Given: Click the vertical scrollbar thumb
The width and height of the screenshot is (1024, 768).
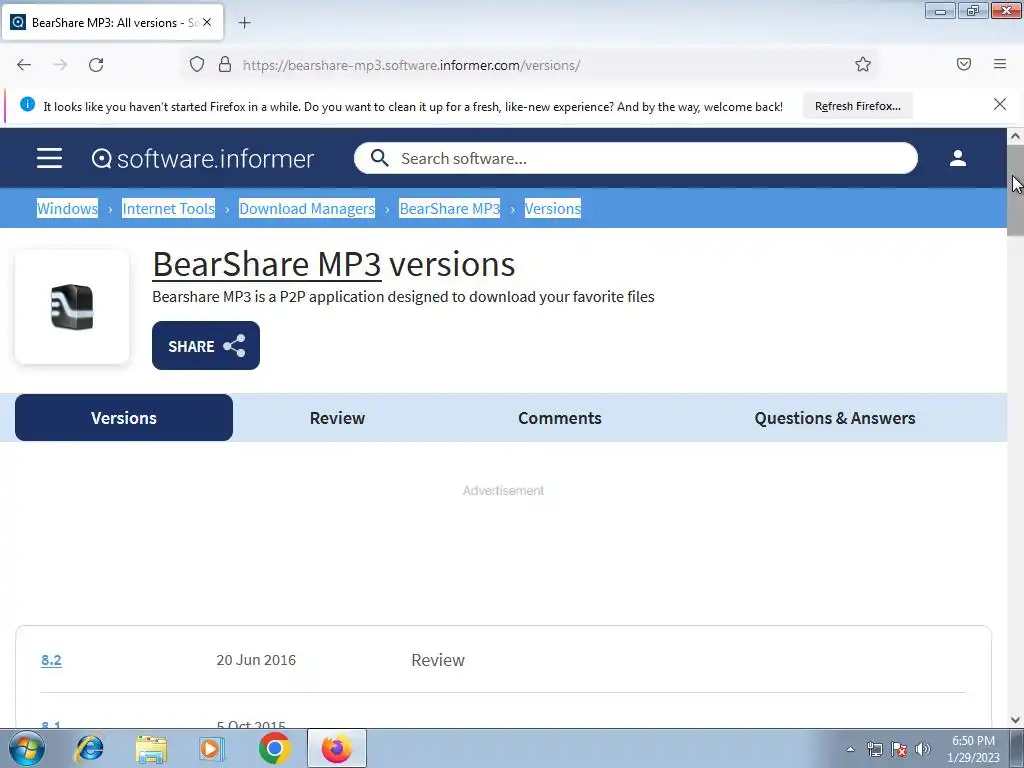Looking at the screenshot, I should point(1015,190).
